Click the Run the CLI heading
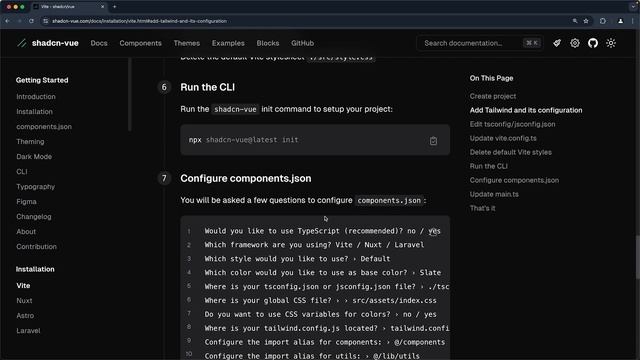The image size is (640, 360). [207, 87]
